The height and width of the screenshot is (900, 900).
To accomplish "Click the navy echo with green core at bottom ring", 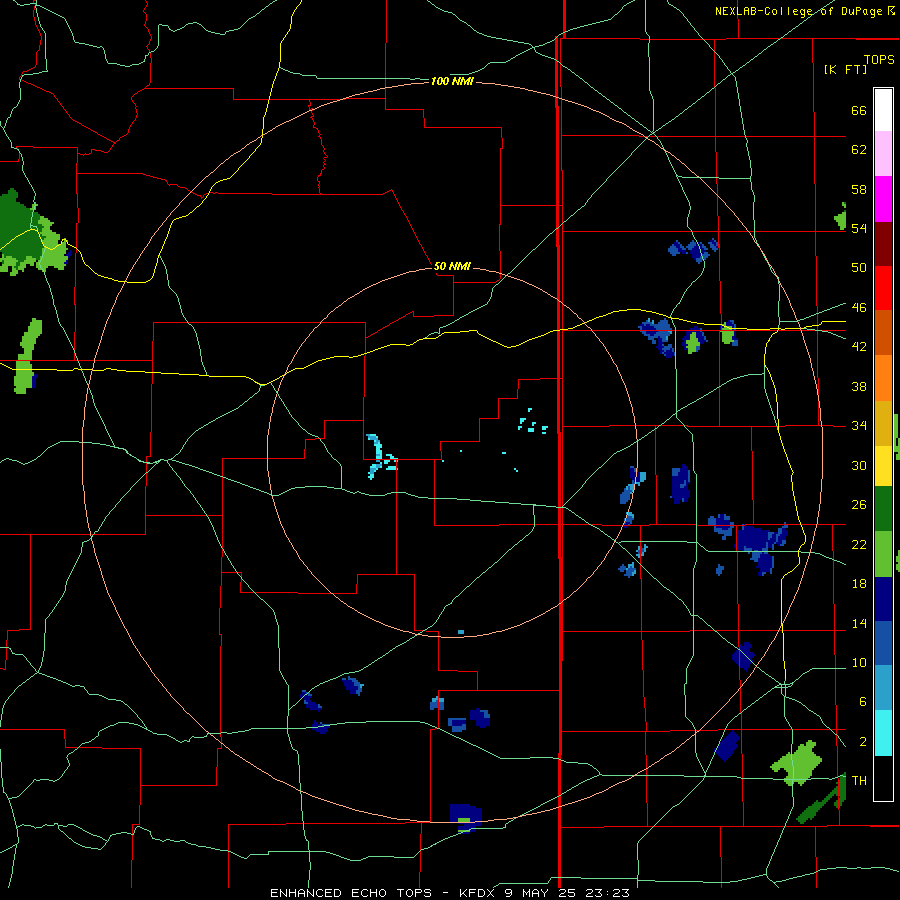I will [465, 818].
